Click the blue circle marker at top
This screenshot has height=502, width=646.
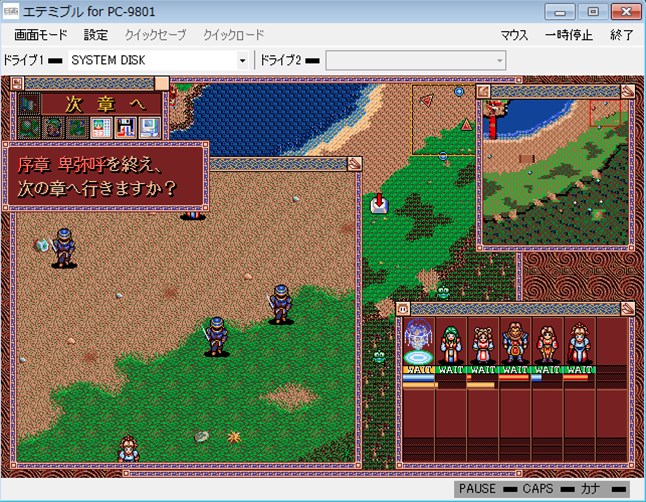tap(459, 91)
